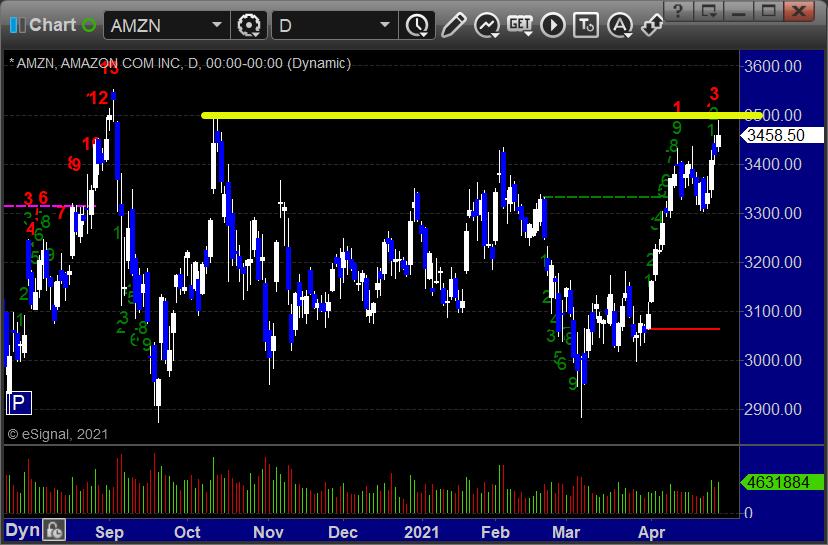Click the eSignal 2021 copyright text
This screenshot has height=545, width=828.
click(58, 434)
